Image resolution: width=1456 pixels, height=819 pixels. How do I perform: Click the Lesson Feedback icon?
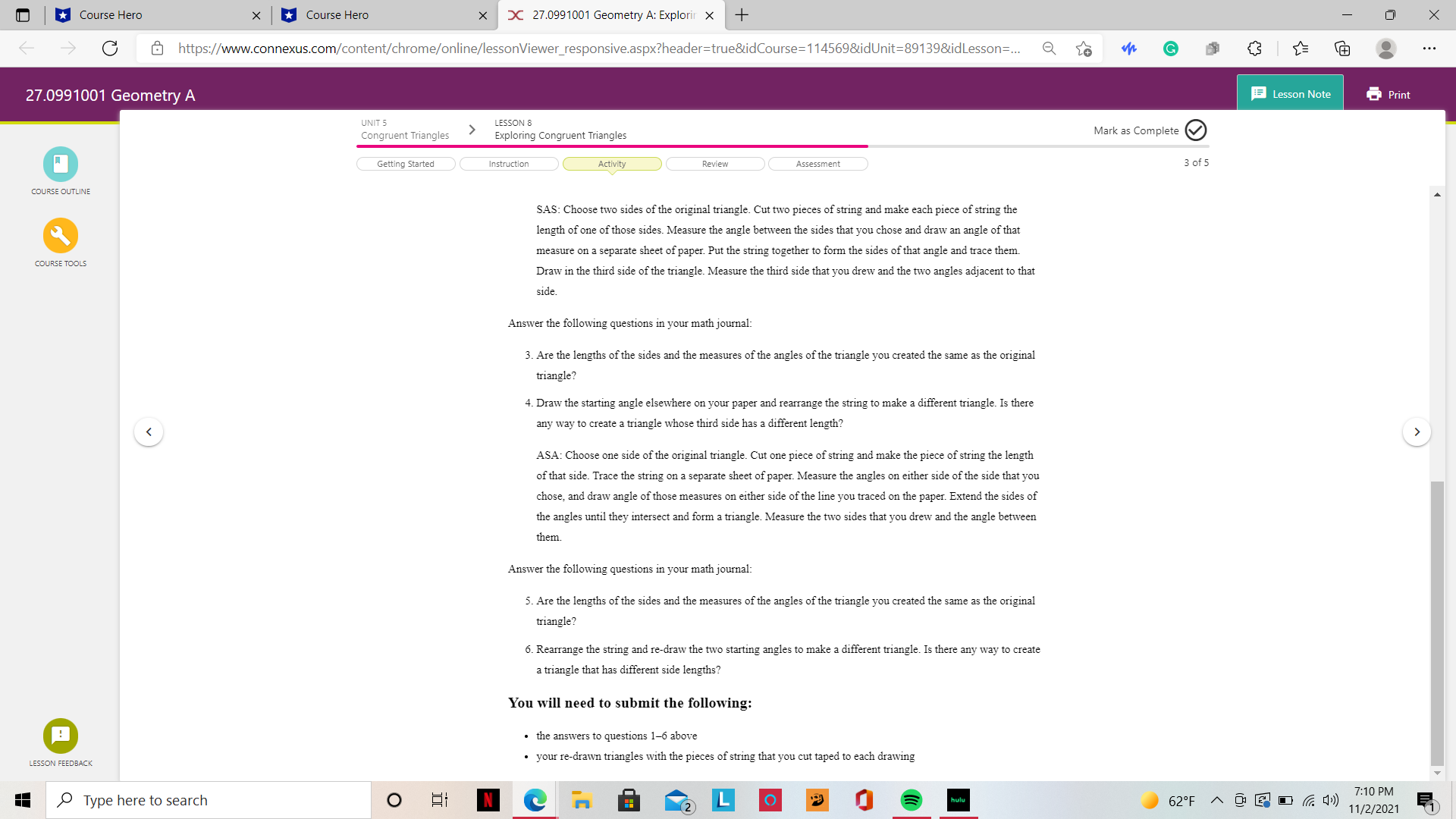click(61, 736)
